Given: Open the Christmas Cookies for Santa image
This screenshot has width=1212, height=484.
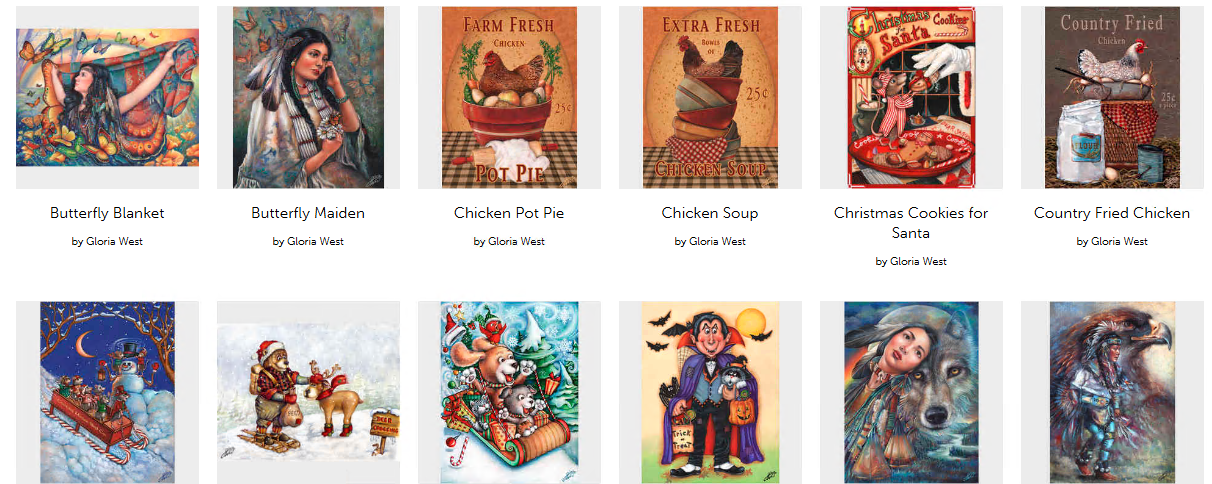Looking at the screenshot, I should (x=911, y=97).
